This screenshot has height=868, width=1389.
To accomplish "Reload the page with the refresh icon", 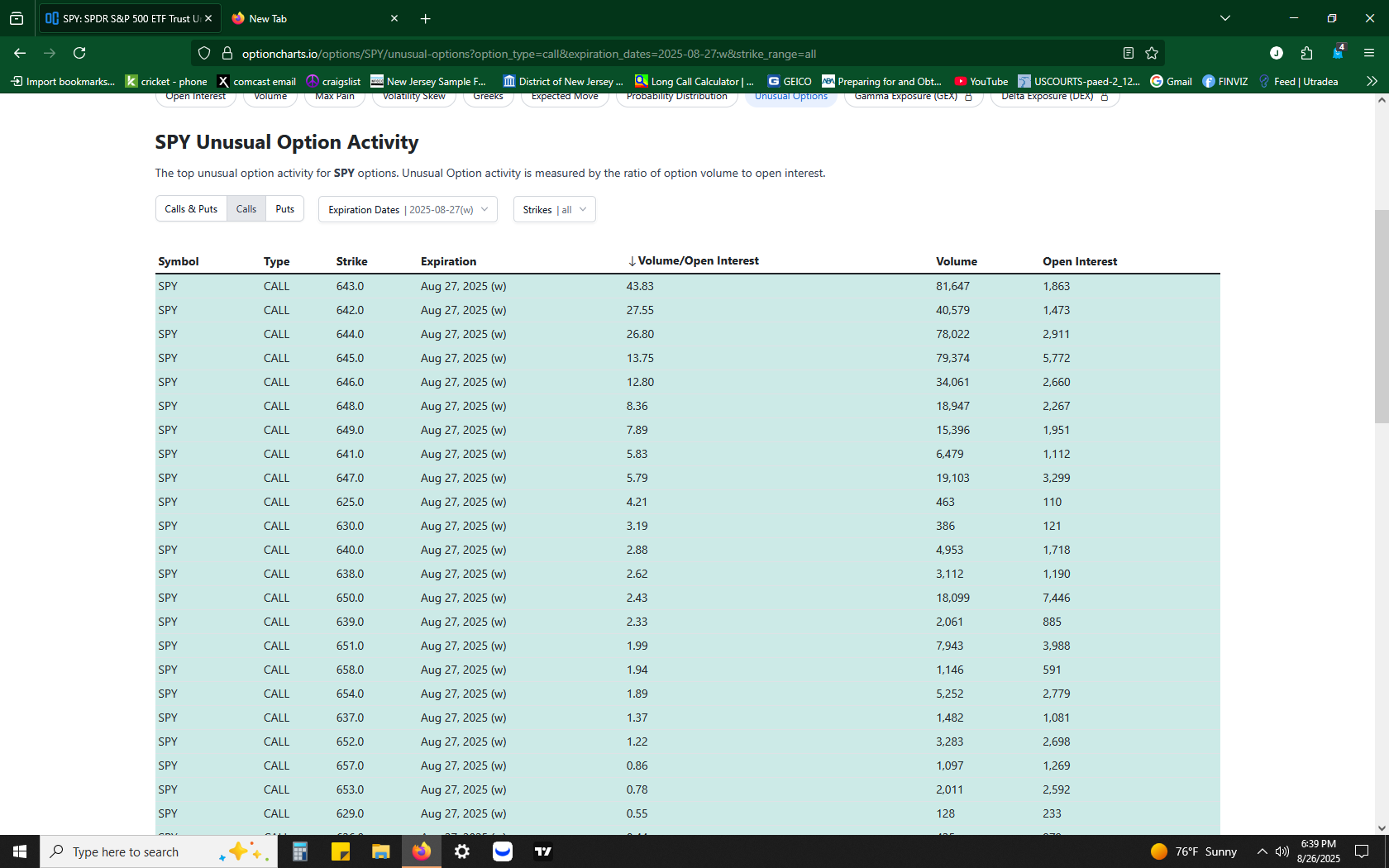I will tap(79, 53).
